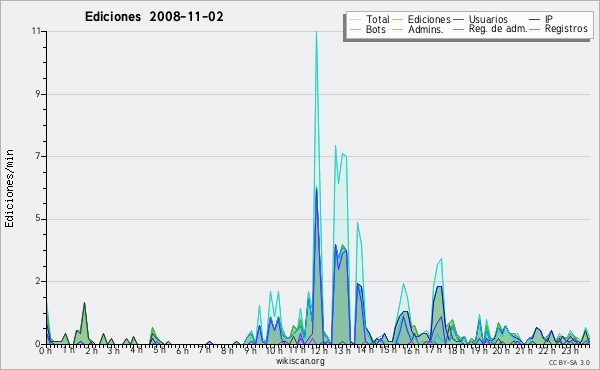The image size is (600, 370).
Task: Click the chart title 'Ediciones 2008-11-02'
Action: pyautogui.click(x=154, y=17)
